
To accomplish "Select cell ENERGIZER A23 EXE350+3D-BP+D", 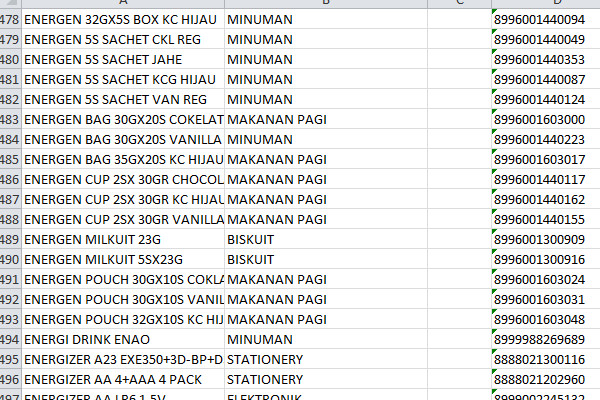I will pos(123,359).
